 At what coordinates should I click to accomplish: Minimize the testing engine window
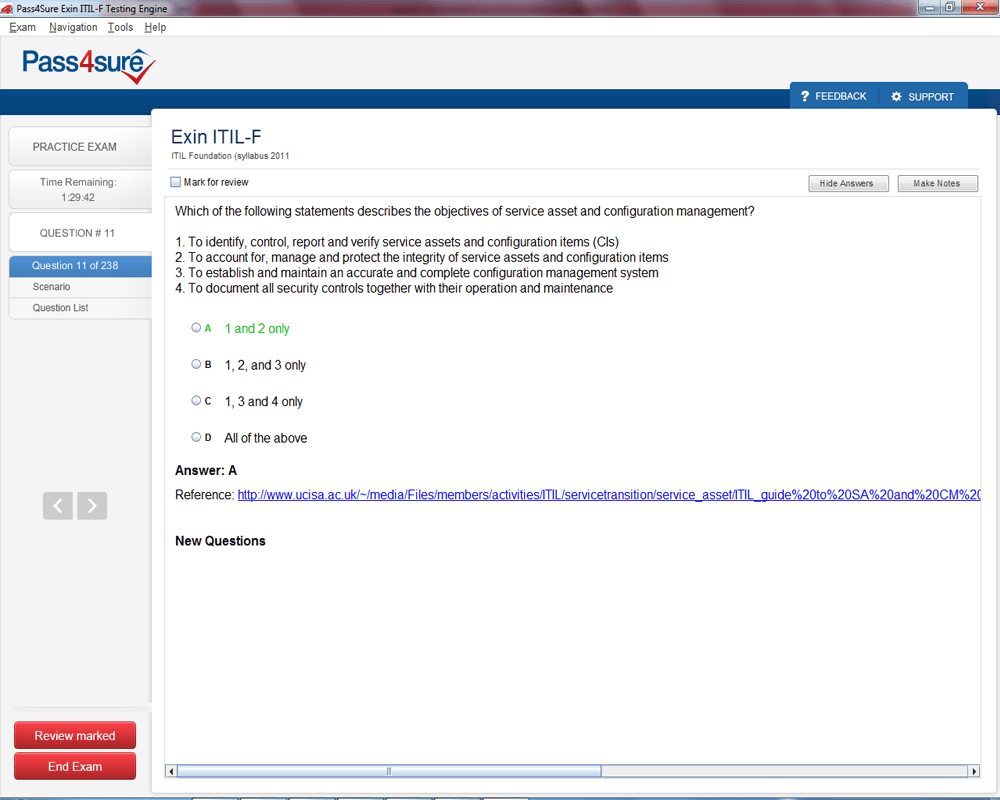tap(929, 8)
